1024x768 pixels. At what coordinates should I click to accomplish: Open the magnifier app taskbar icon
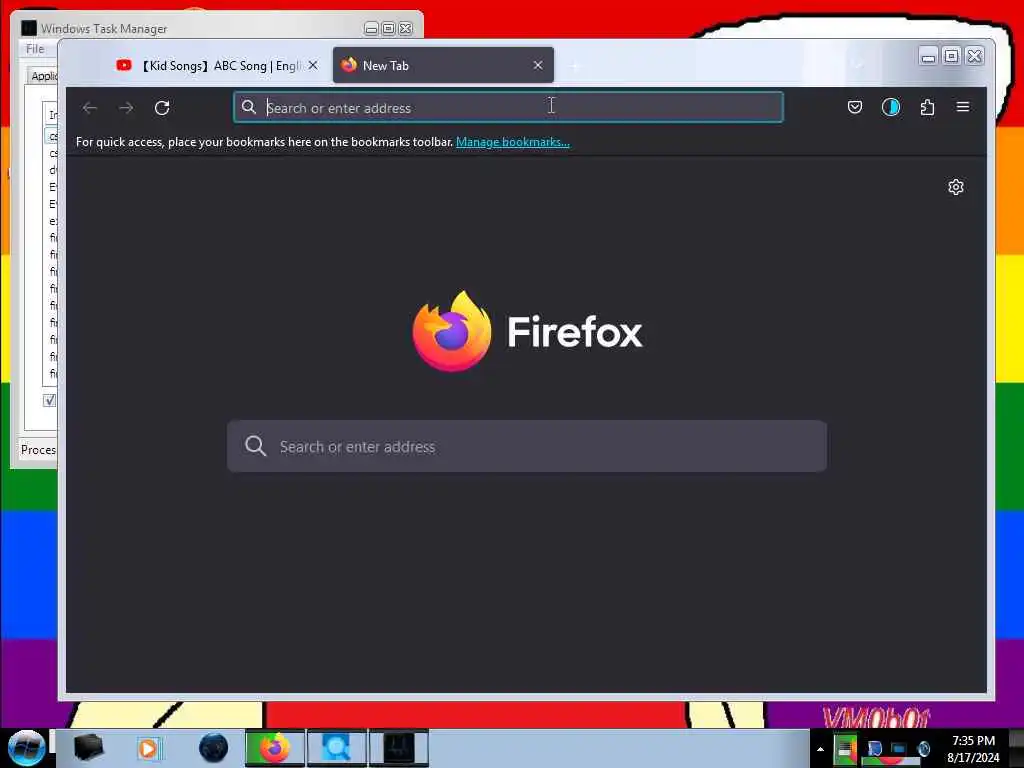pyautogui.click(x=336, y=748)
